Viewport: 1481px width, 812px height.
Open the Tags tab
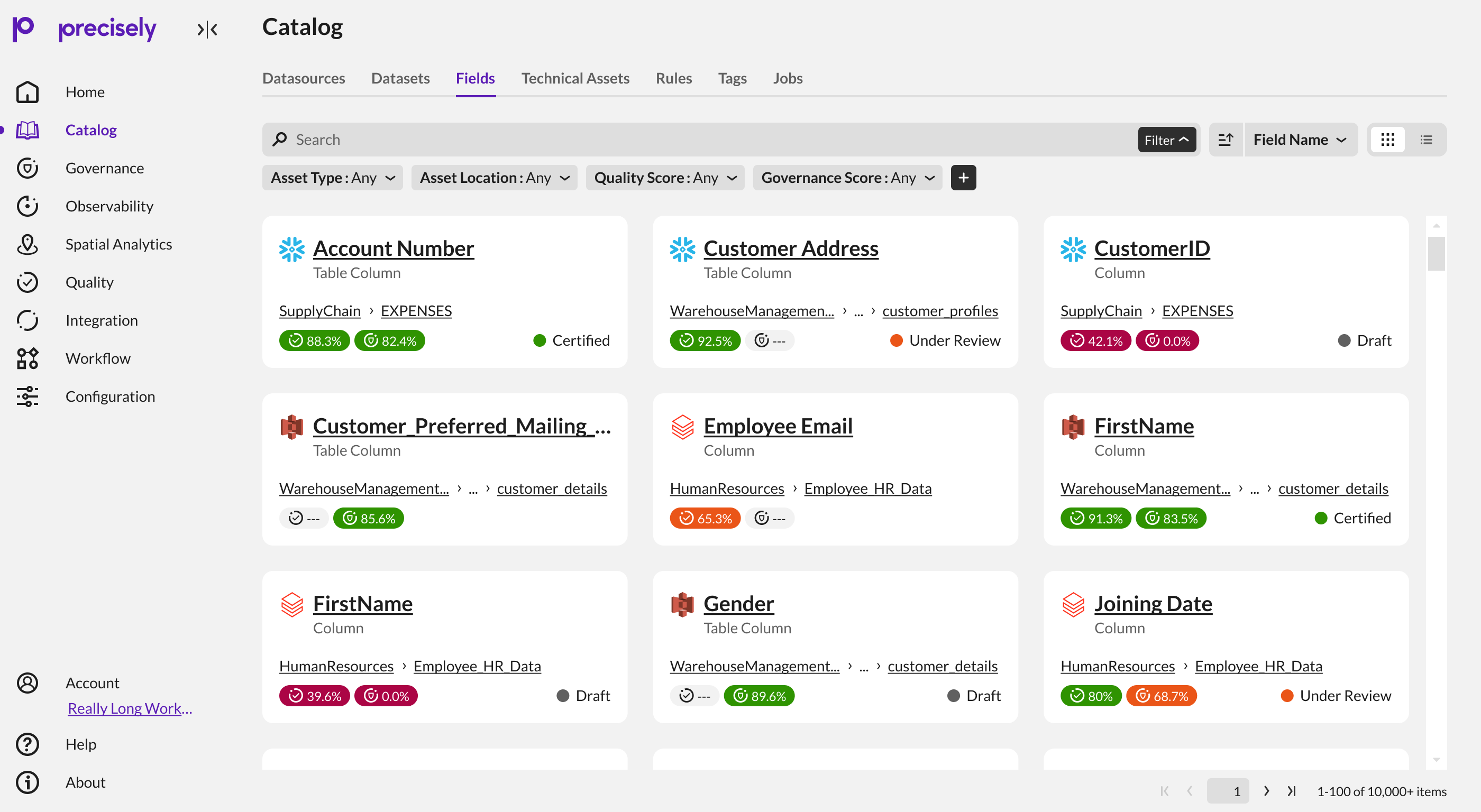[x=732, y=78]
